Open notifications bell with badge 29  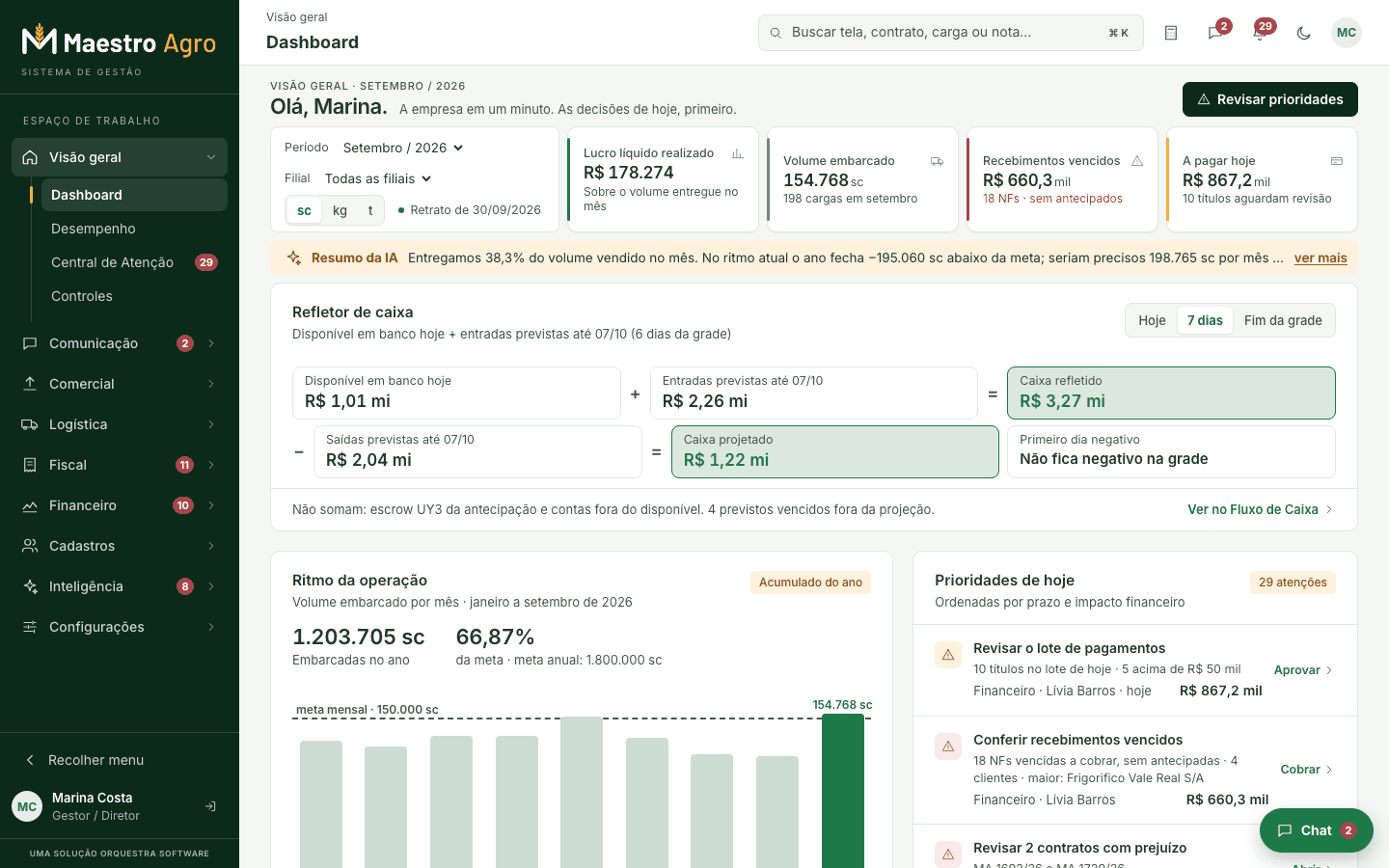pyautogui.click(x=1260, y=33)
